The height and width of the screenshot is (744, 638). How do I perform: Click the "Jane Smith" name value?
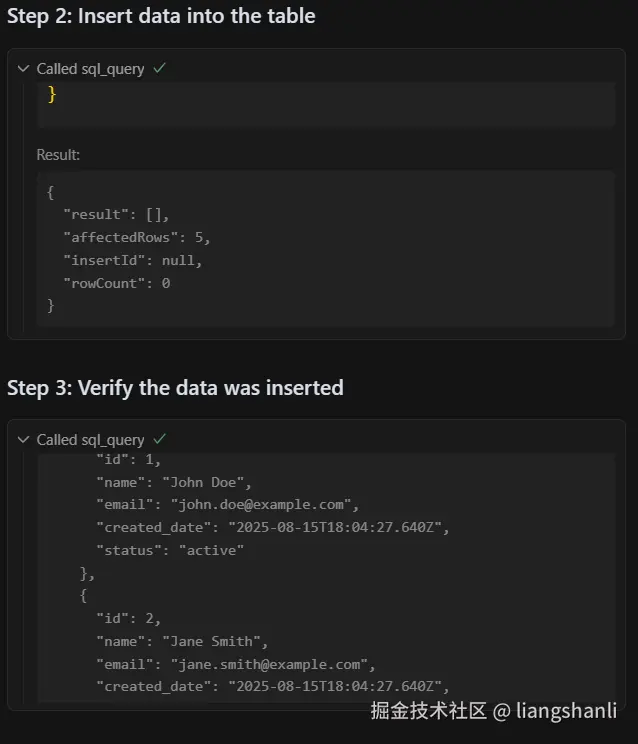216,641
